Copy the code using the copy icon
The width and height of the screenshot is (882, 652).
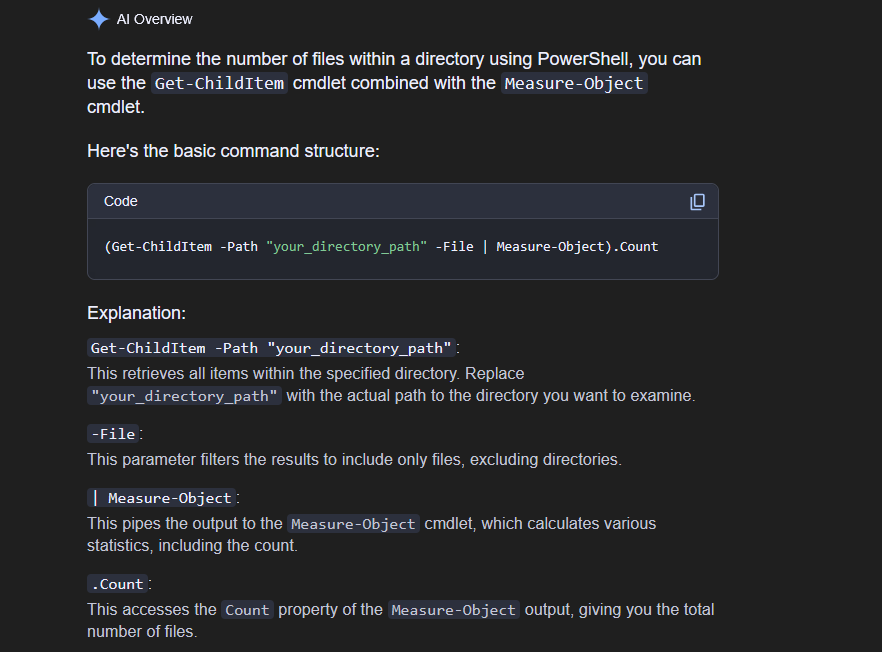tap(697, 201)
